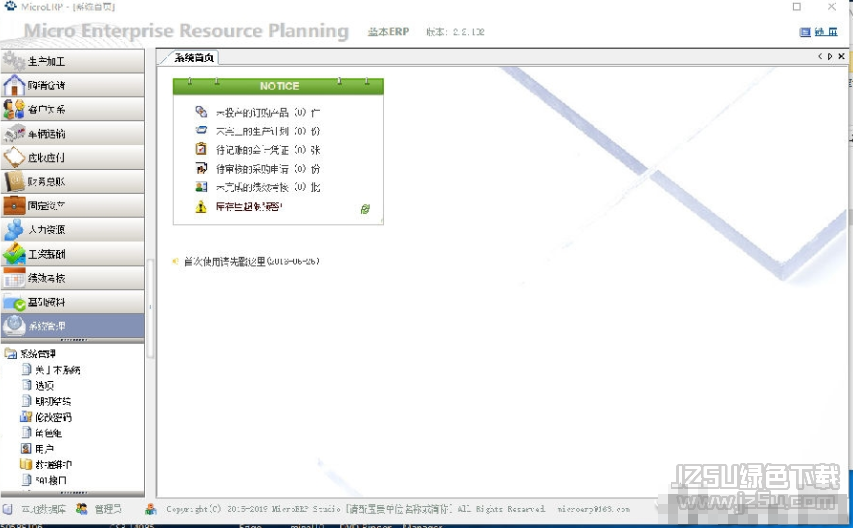Open the 应收应付 module with clipboard icon

72,157
